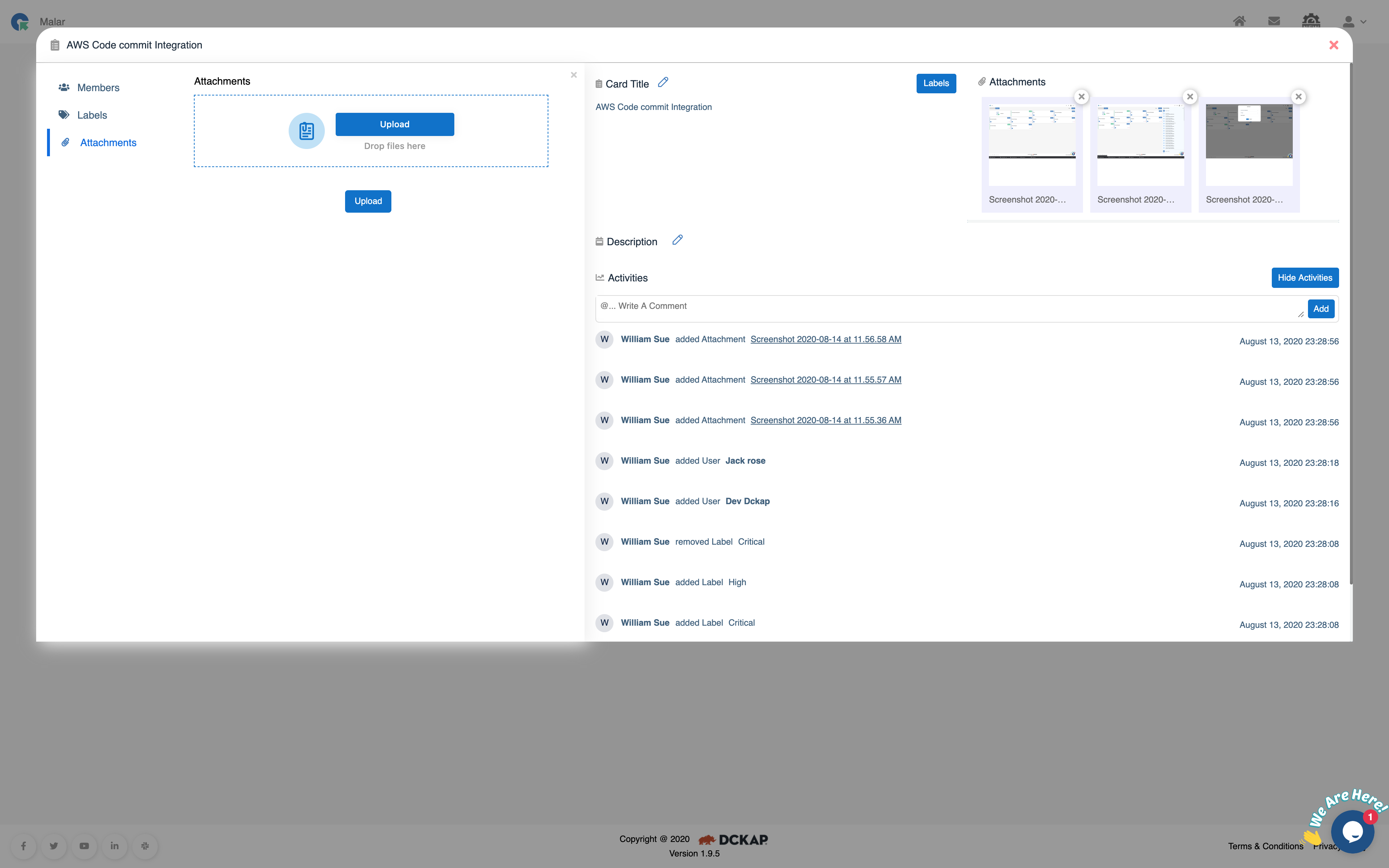
Task: Click the document upload circle icon
Action: (306, 131)
